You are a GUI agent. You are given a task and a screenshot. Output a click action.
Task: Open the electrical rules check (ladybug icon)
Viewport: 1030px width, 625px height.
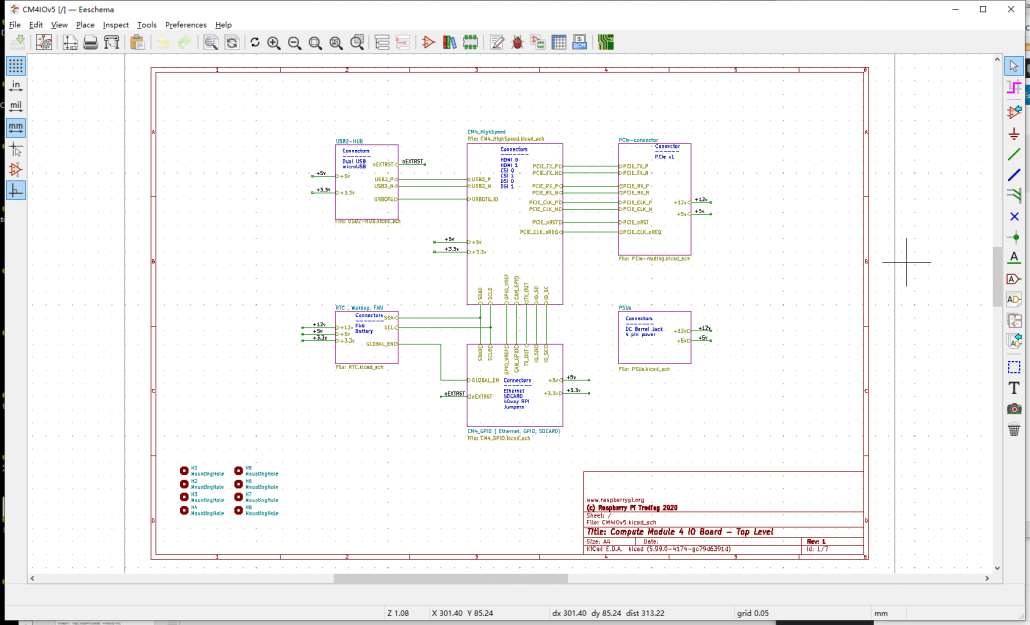pos(517,42)
